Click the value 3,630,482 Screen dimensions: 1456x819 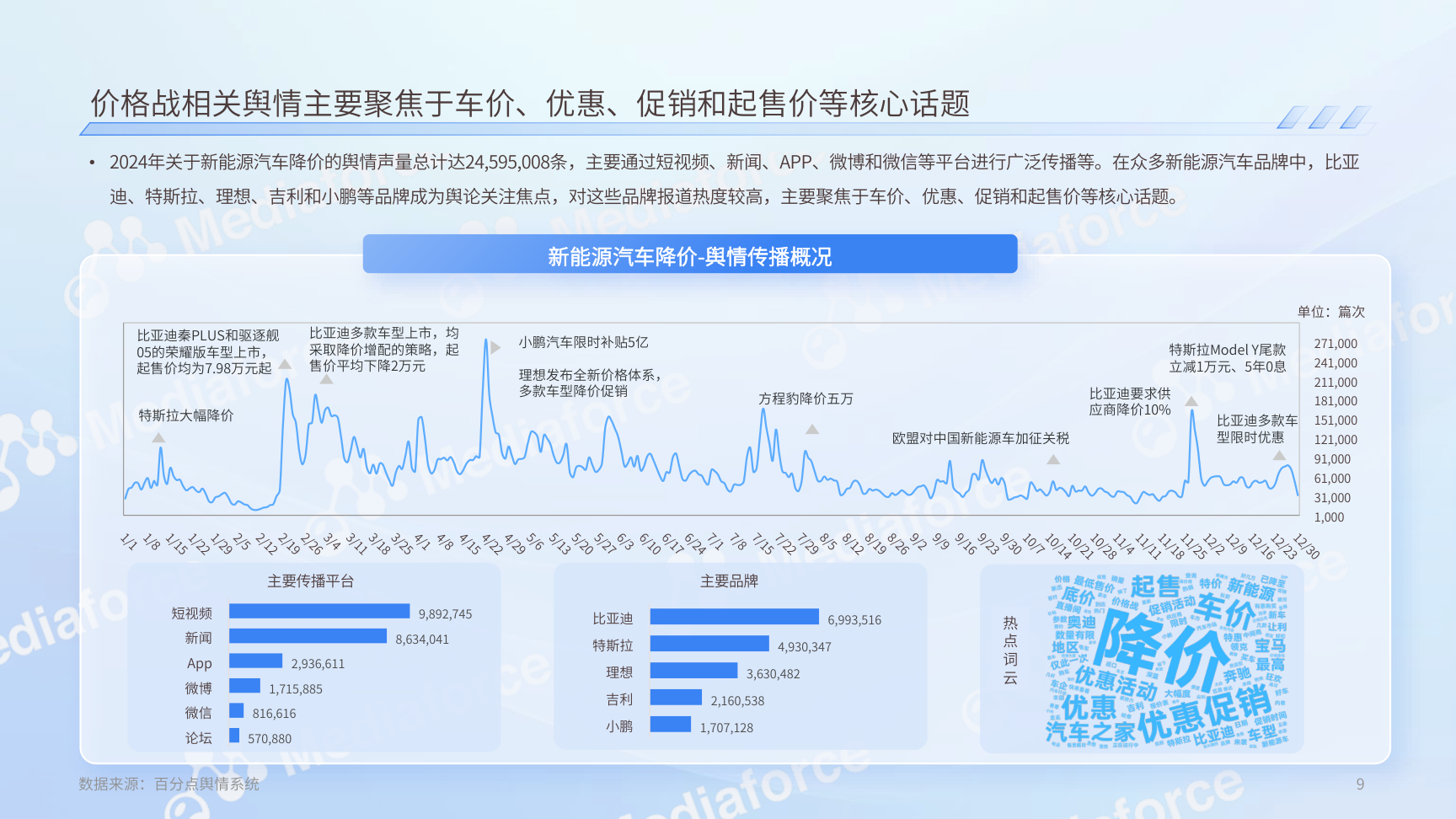click(x=773, y=674)
